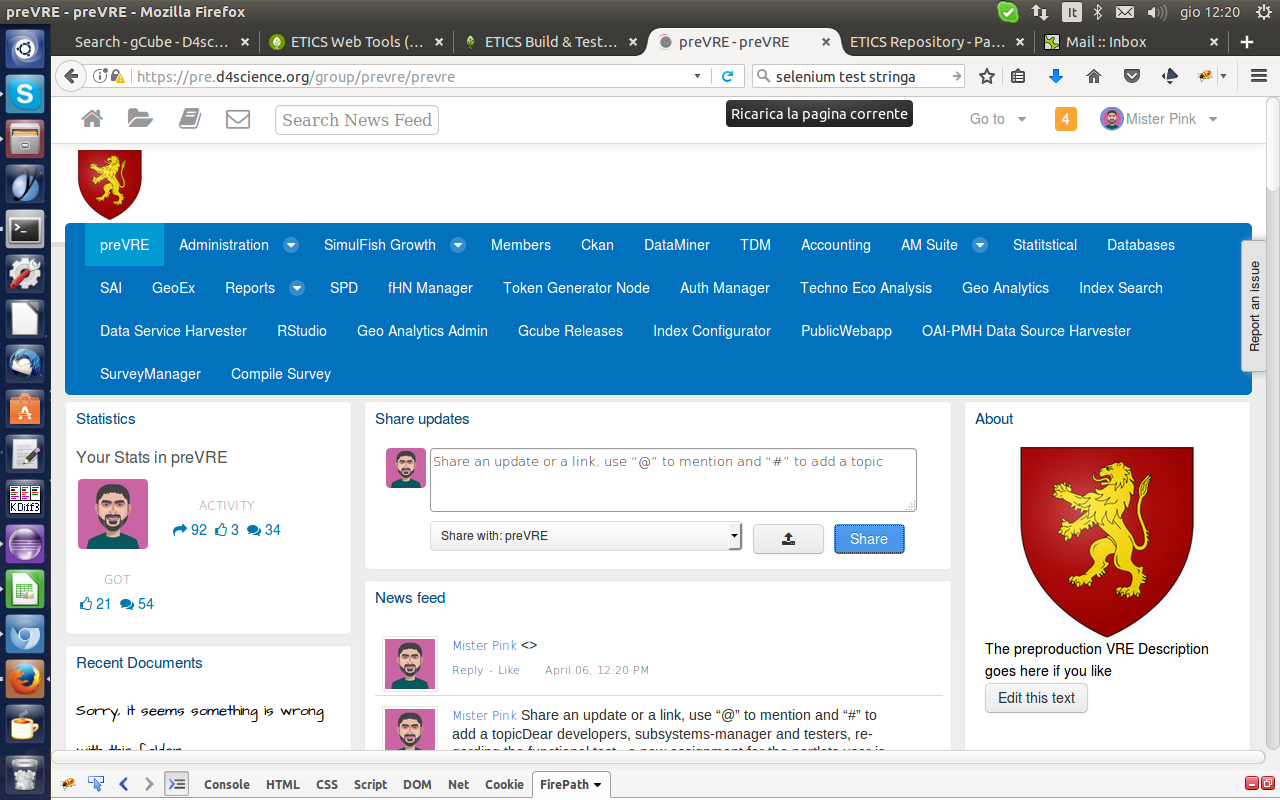The height and width of the screenshot is (800, 1280).
Task: Open the address bar history dropdown arrow
Action: (x=698, y=76)
